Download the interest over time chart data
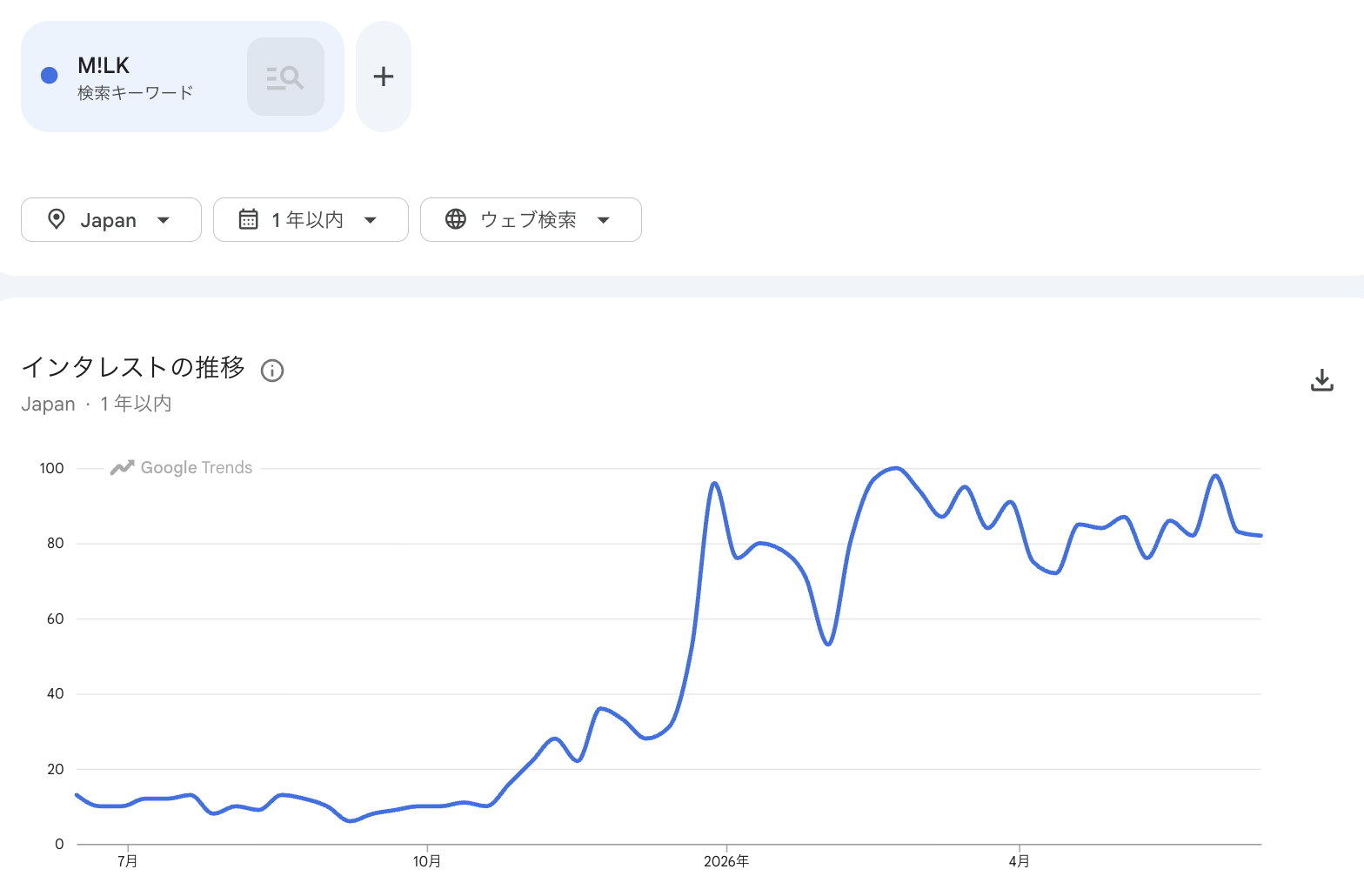 (1322, 380)
